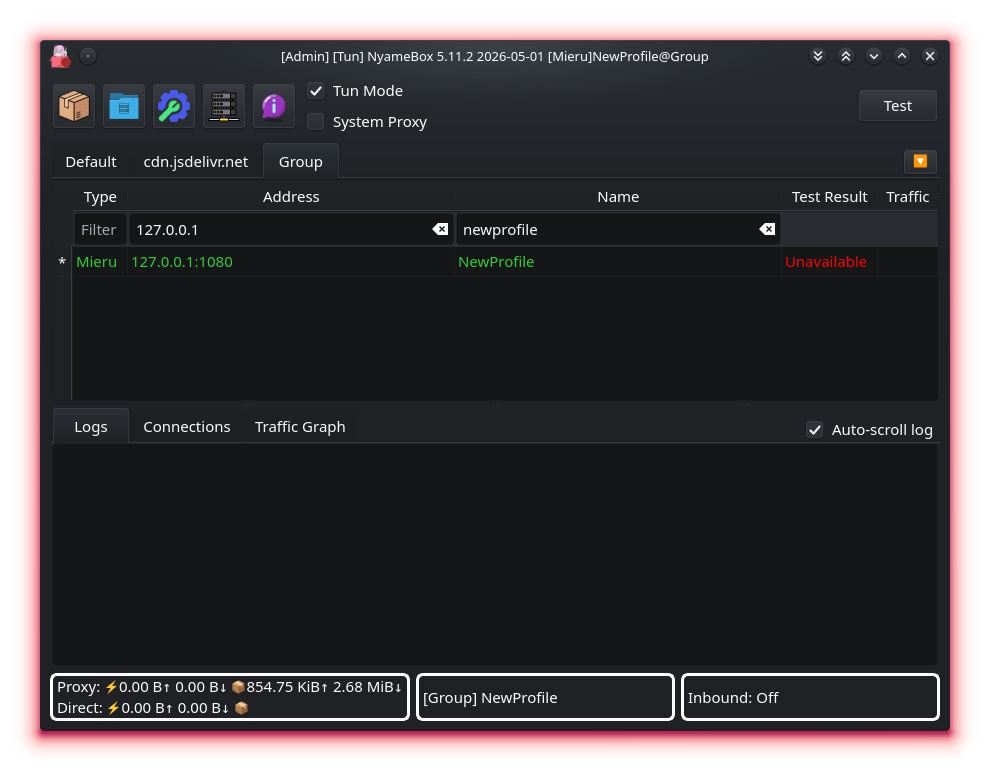The image size is (990, 771).
Task: Switch to the Default group tab
Action: tap(91, 162)
